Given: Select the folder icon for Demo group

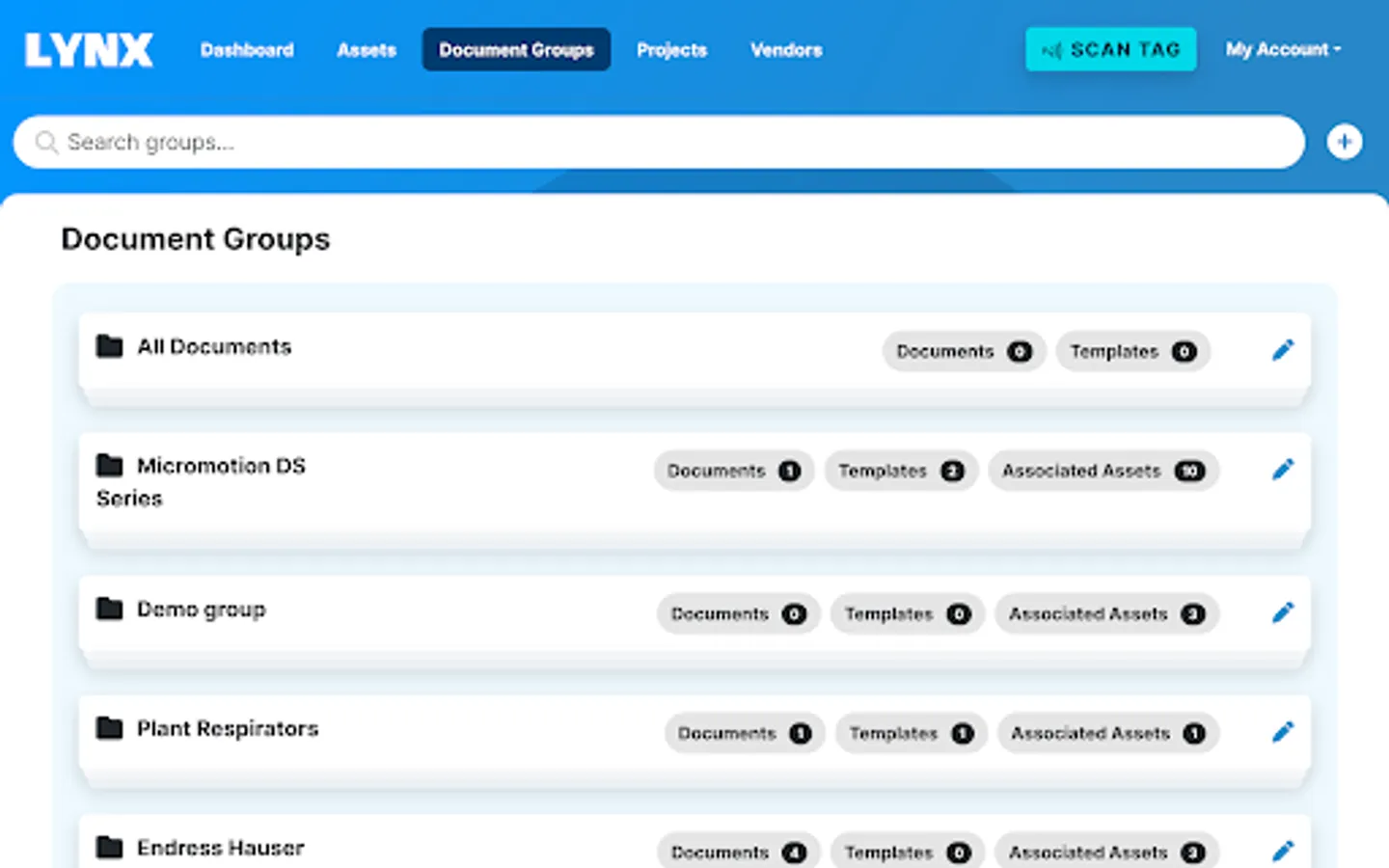Looking at the screenshot, I should click(109, 608).
